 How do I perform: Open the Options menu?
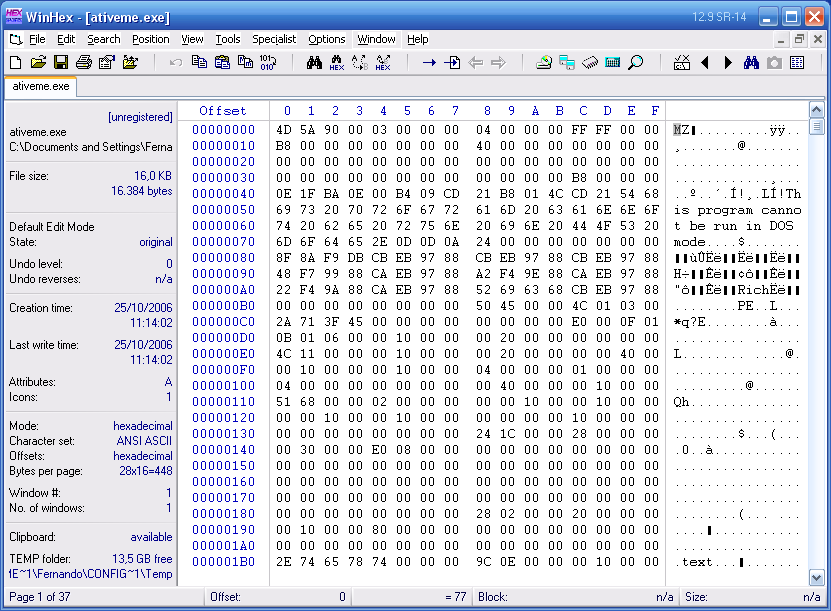(x=326, y=39)
